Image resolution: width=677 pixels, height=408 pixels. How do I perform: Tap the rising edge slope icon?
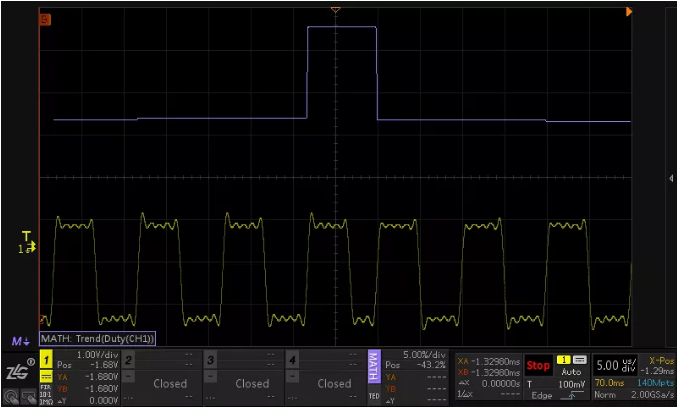573,395
